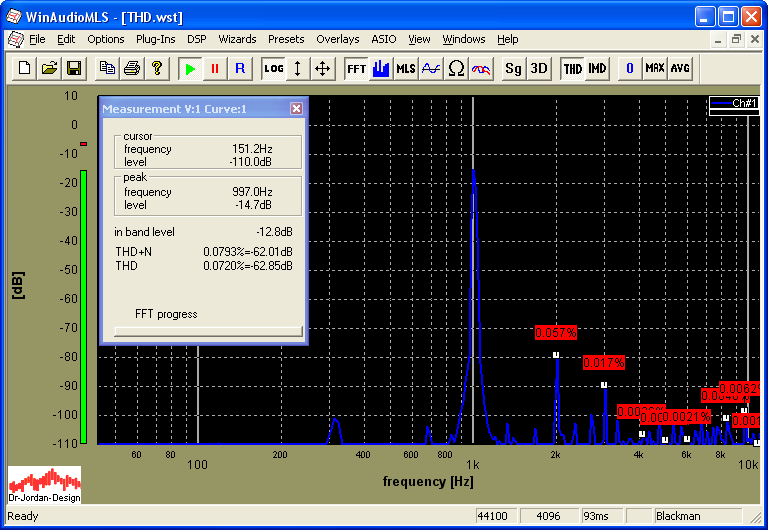Open the Plug-Ins menu
The height and width of the screenshot is (530, 768).
(x=155, y=39)
